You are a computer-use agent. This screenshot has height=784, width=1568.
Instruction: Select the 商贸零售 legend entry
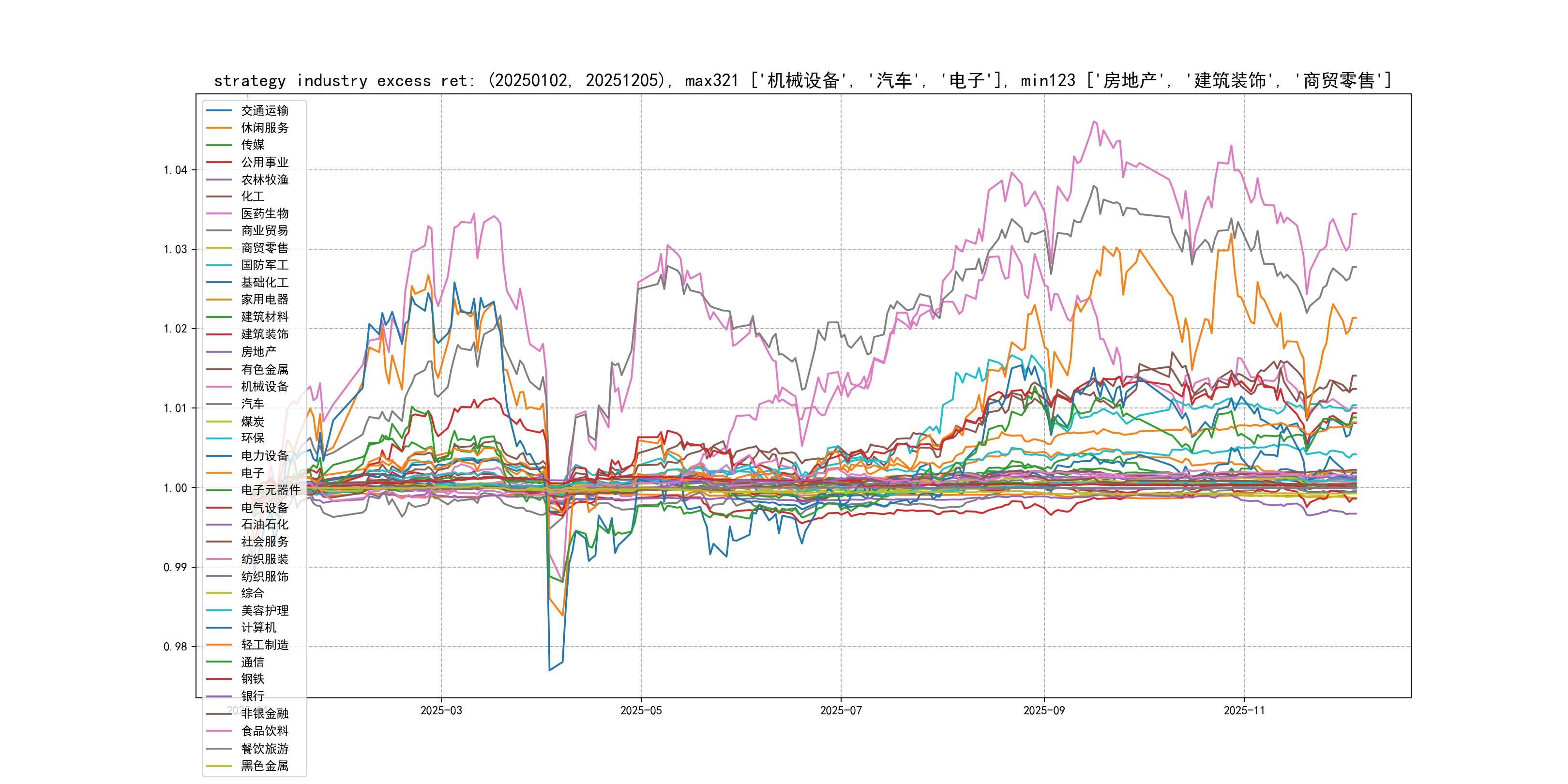tap(264, 248)
